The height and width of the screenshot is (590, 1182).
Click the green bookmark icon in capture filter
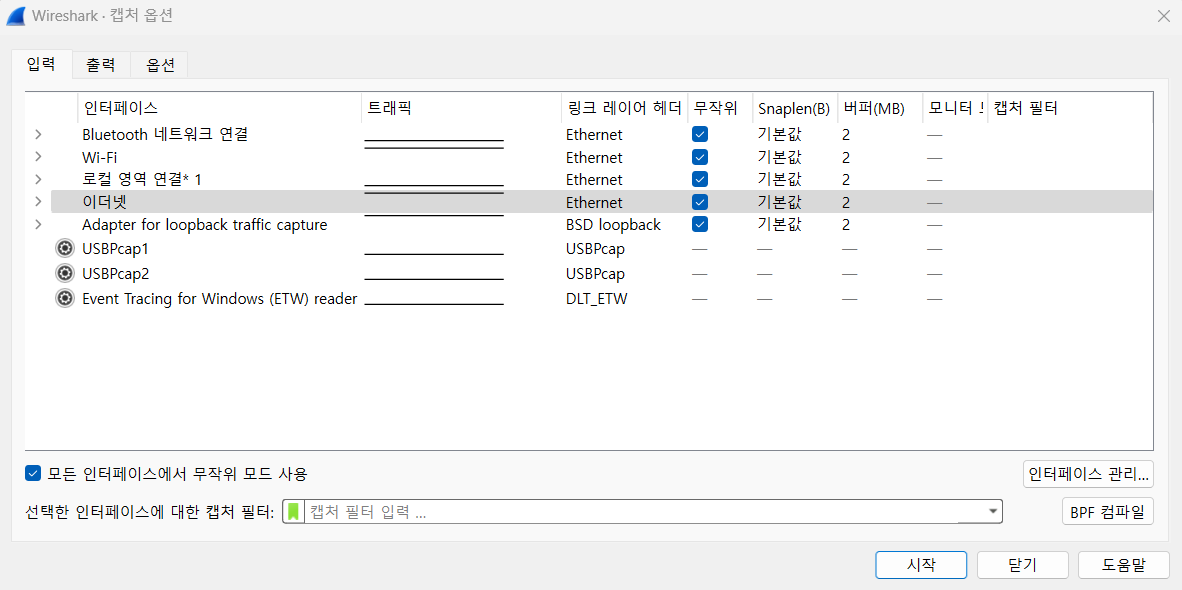pyautogui.click(x=293, y=512)
